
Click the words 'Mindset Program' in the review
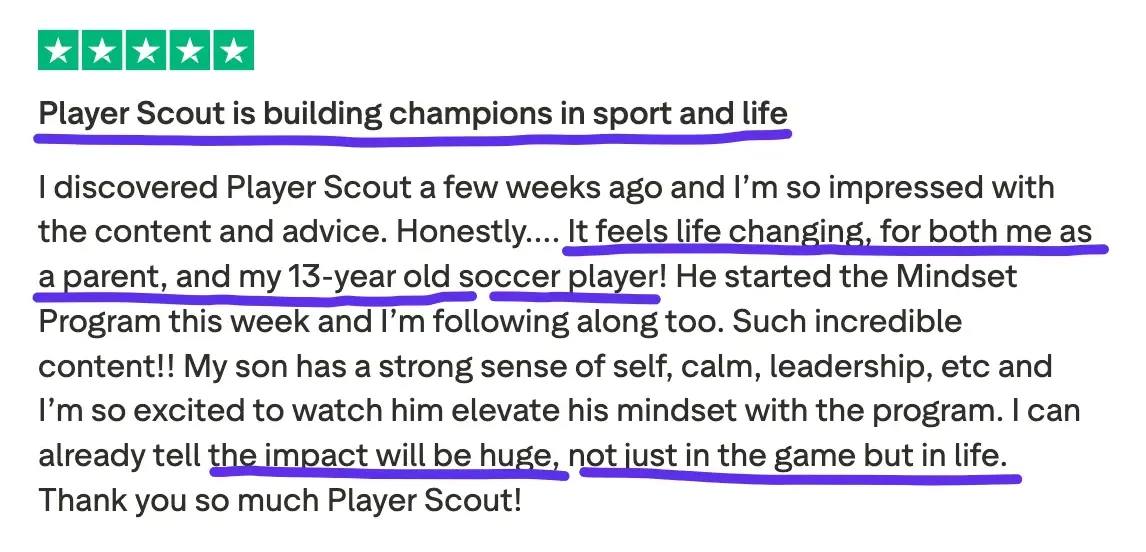pos(528,299)
